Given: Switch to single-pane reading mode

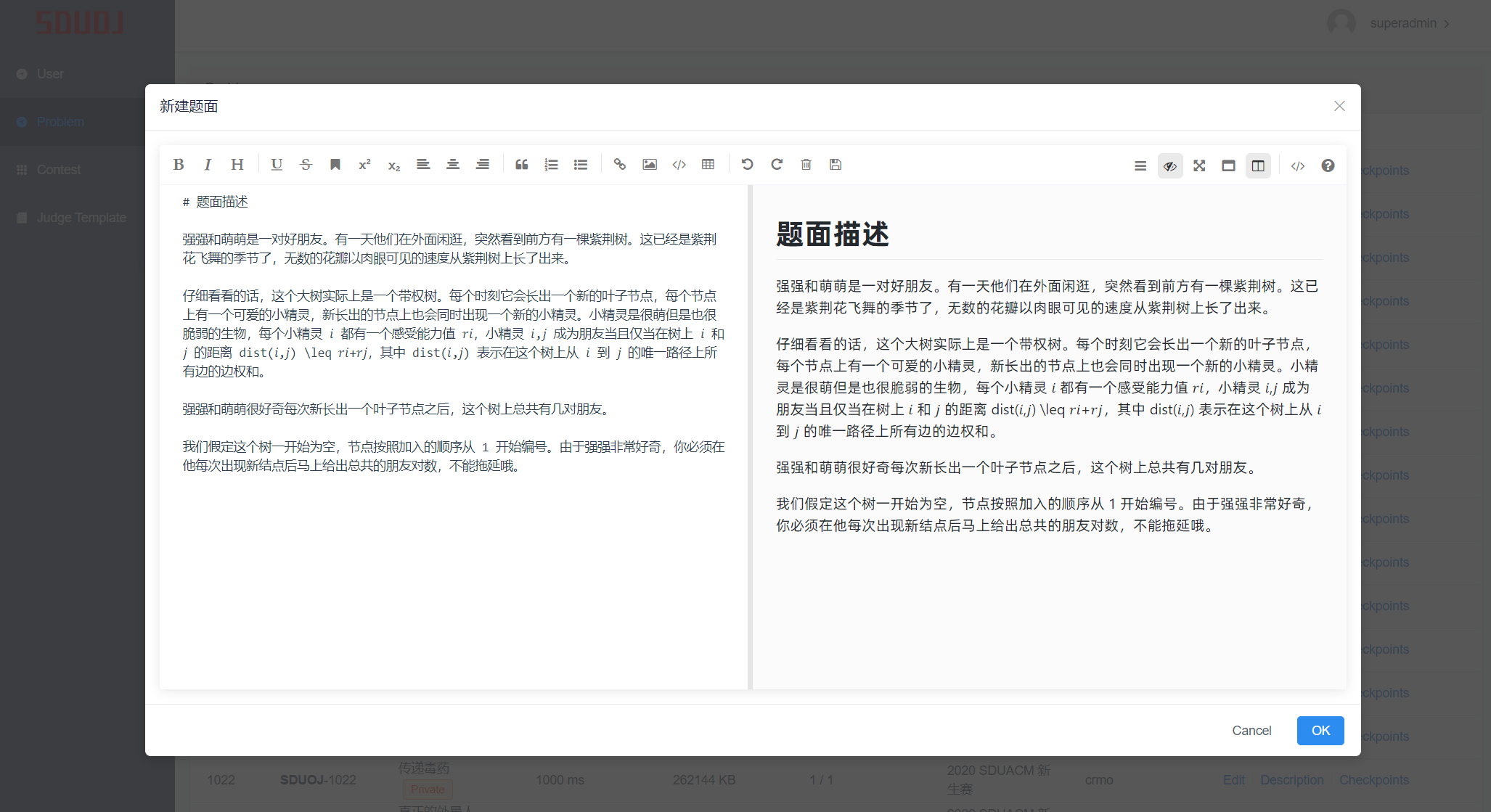Looking at the screenshot, I should (x=1228, y=166).
